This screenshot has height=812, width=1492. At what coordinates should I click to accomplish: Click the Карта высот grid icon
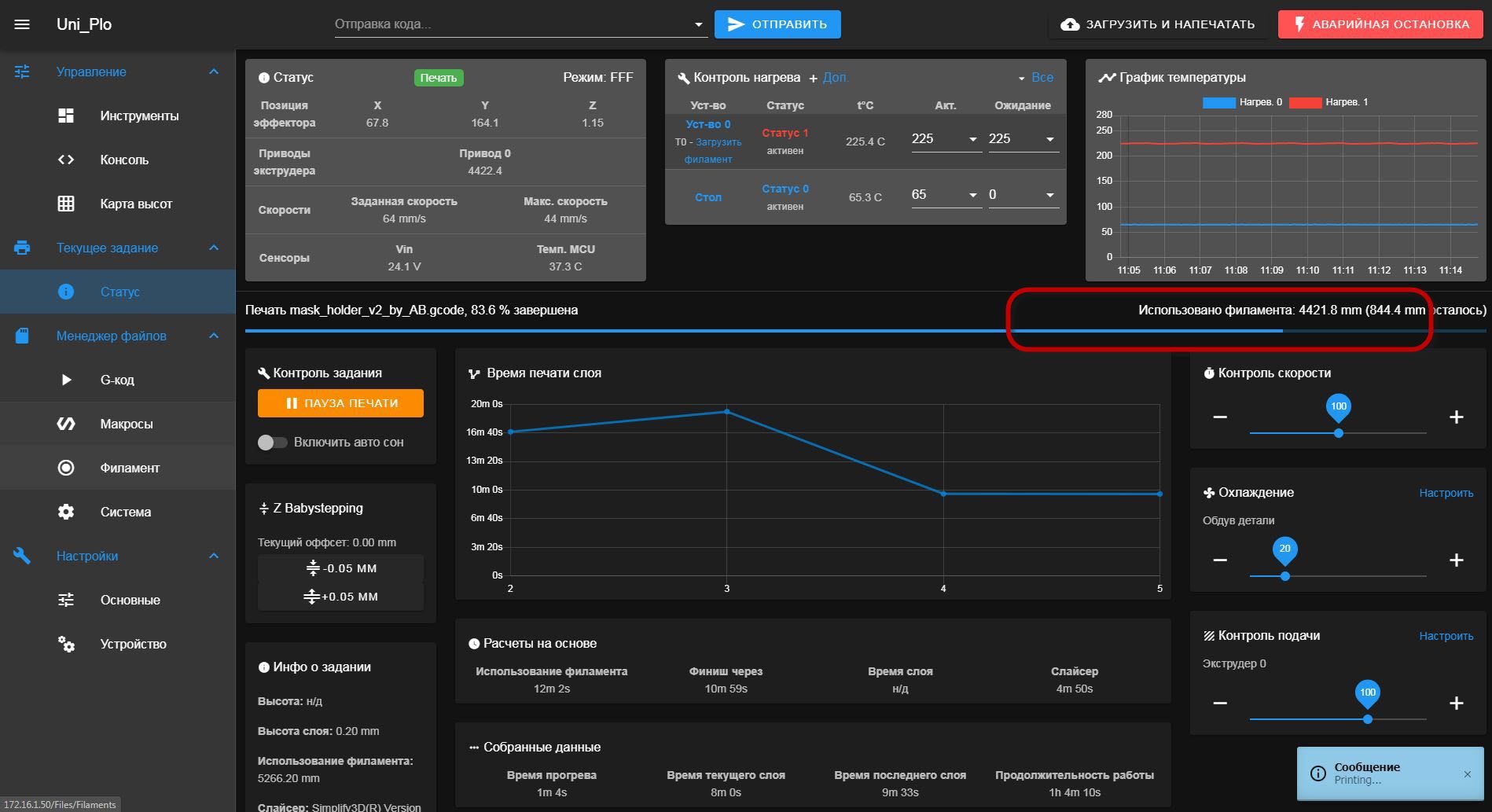(66, 204)
